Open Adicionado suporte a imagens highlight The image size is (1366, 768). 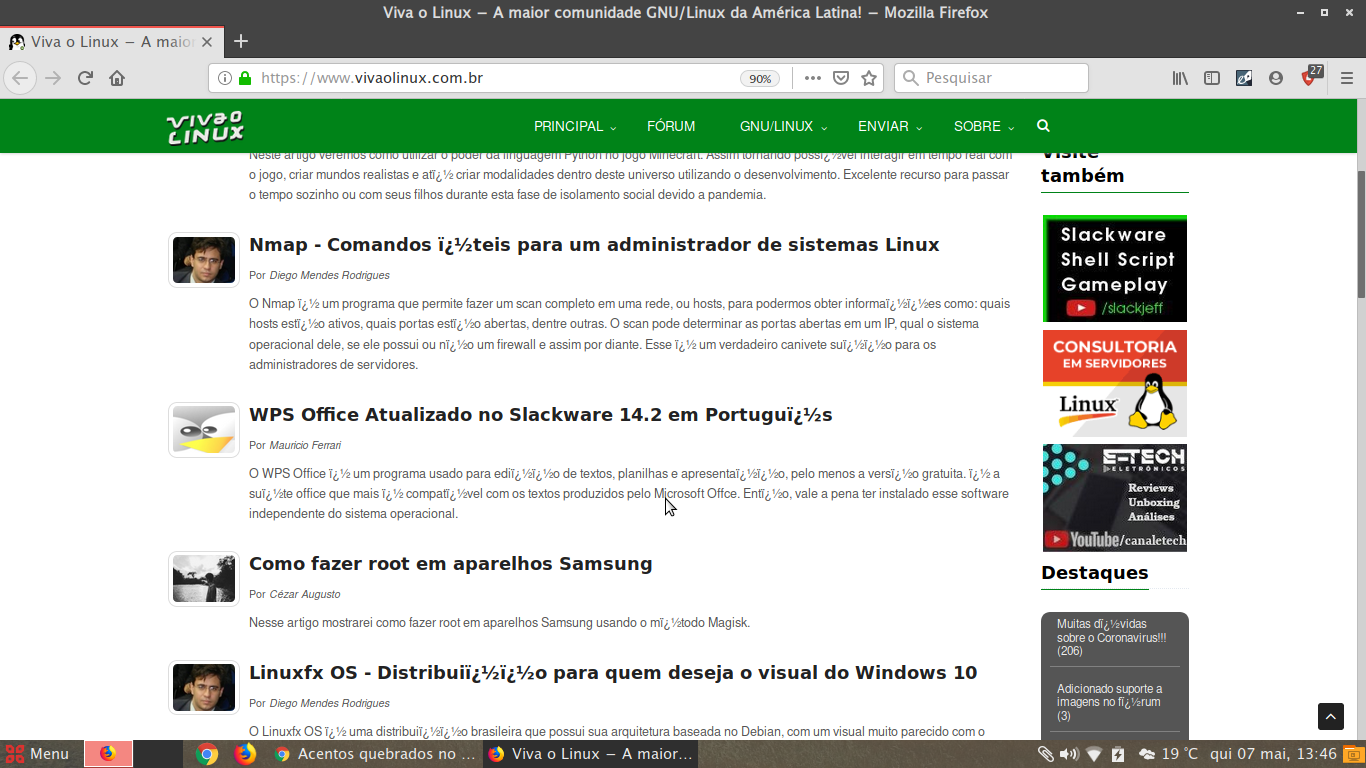pos(1110,702)
